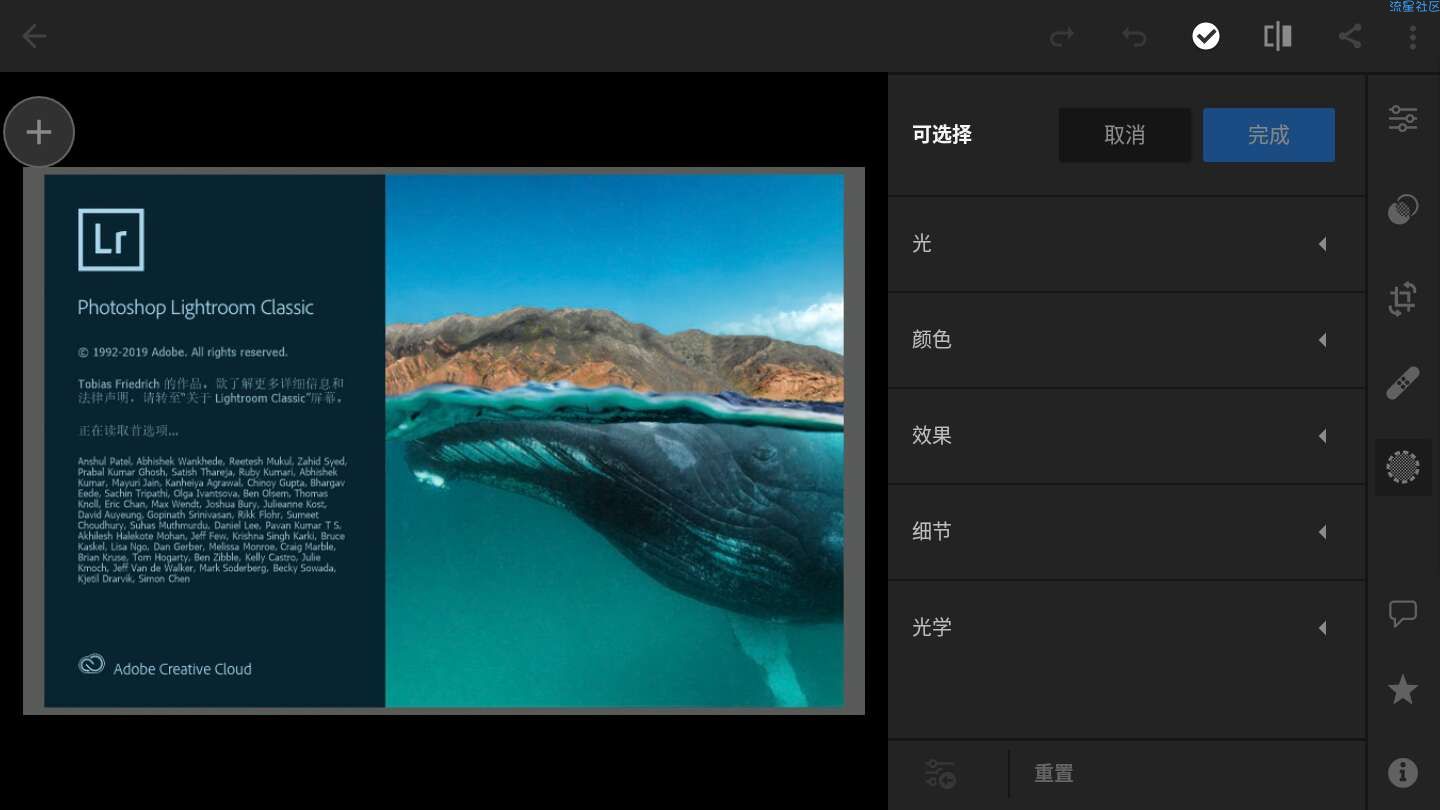Expand the 光 panel

point(1127,244)
